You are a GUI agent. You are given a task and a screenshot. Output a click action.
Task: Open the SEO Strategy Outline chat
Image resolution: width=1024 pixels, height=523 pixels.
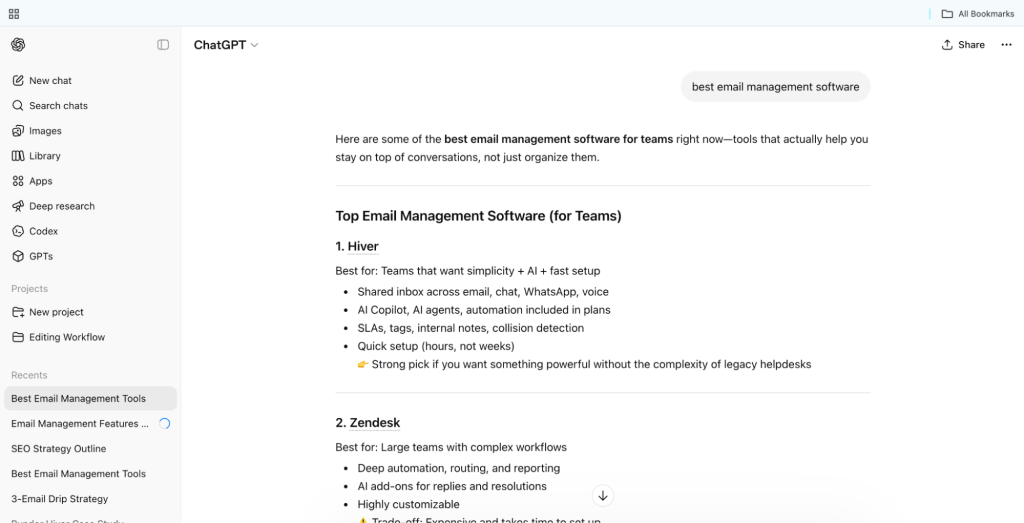pos(90,449)
